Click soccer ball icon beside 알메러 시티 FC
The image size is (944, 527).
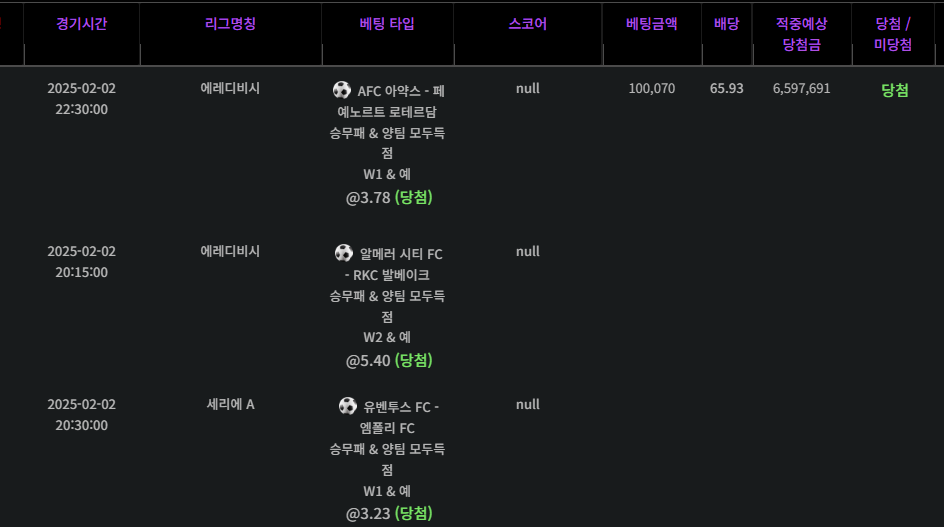click(344, 252)
